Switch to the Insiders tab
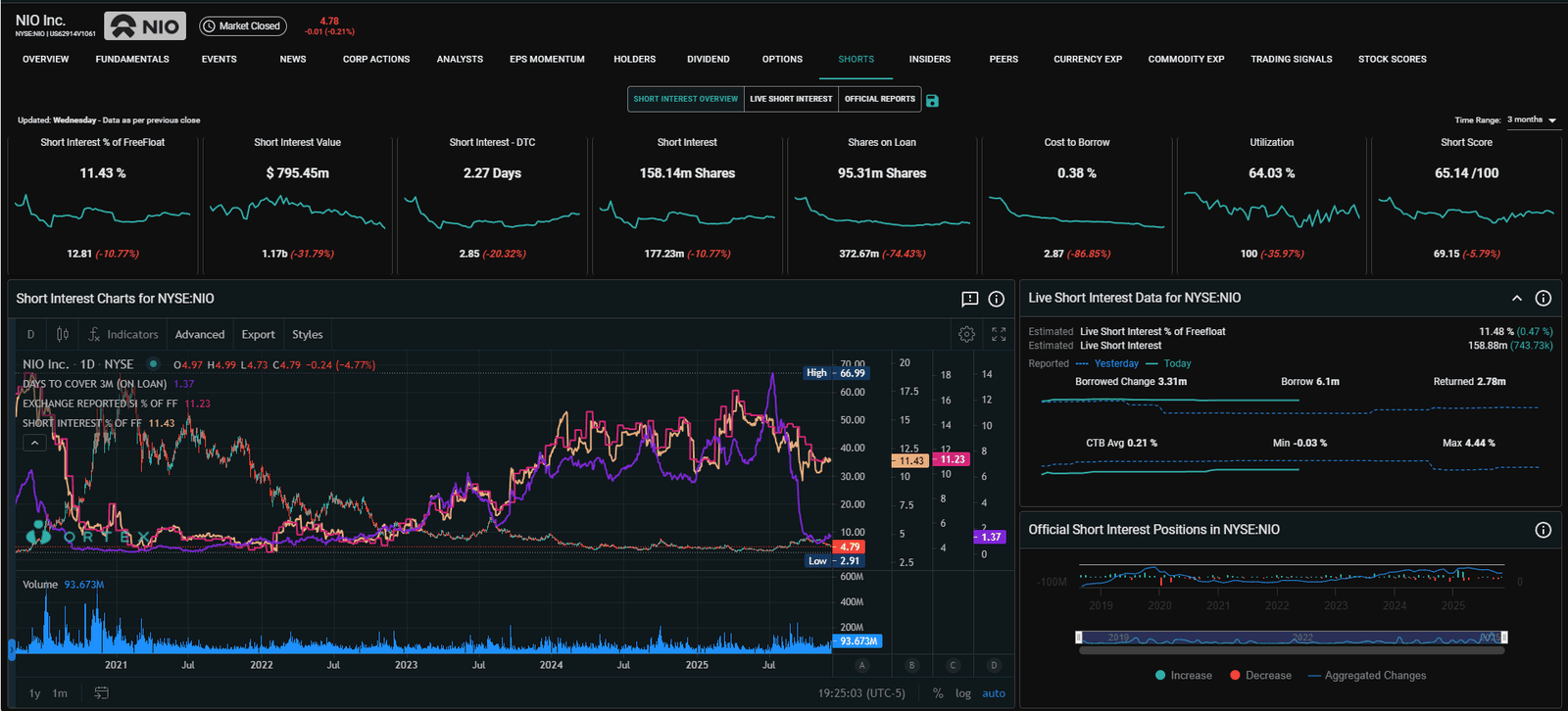Viewport: 1568px width, 711px height. pos(929,59)
